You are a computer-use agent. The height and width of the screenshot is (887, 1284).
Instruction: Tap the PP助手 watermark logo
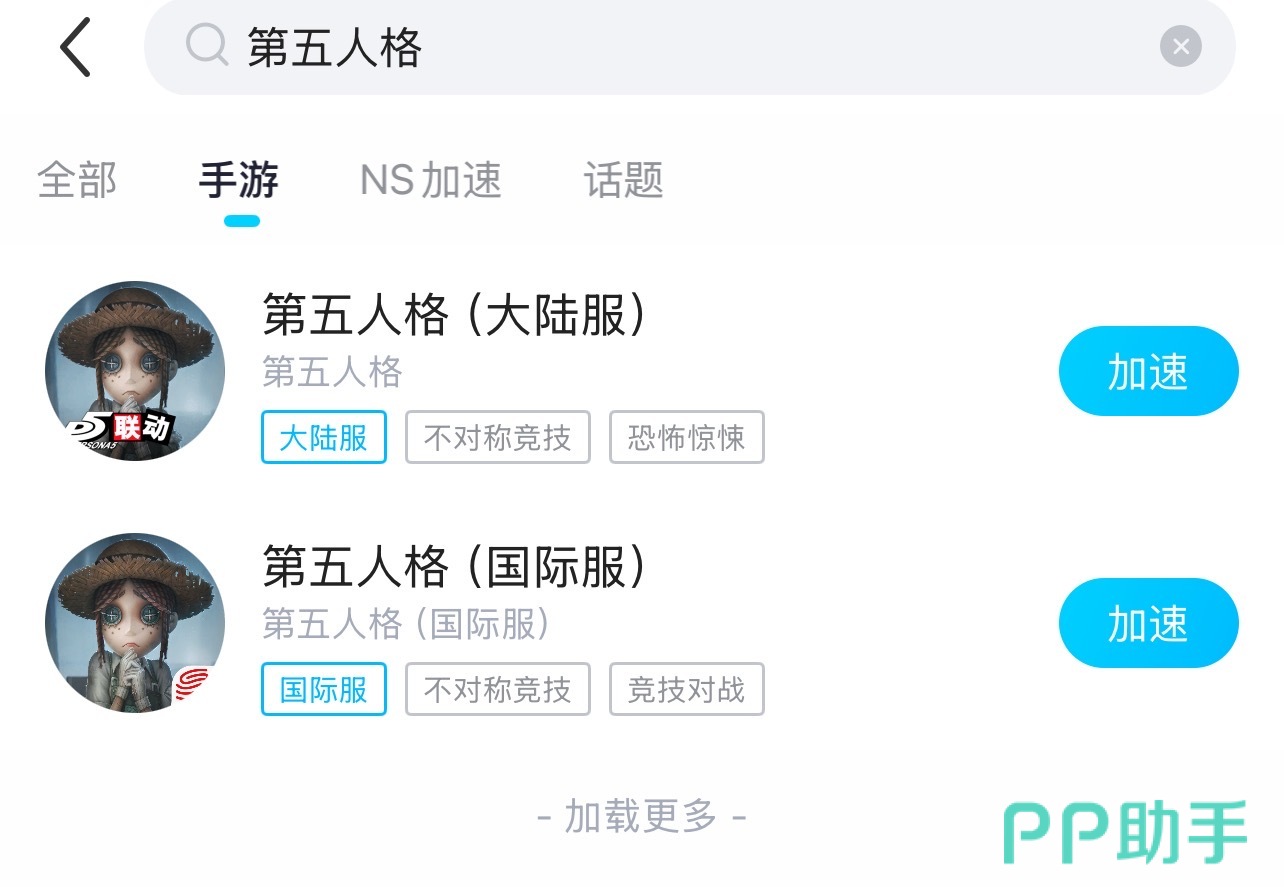pos(1125,832)
